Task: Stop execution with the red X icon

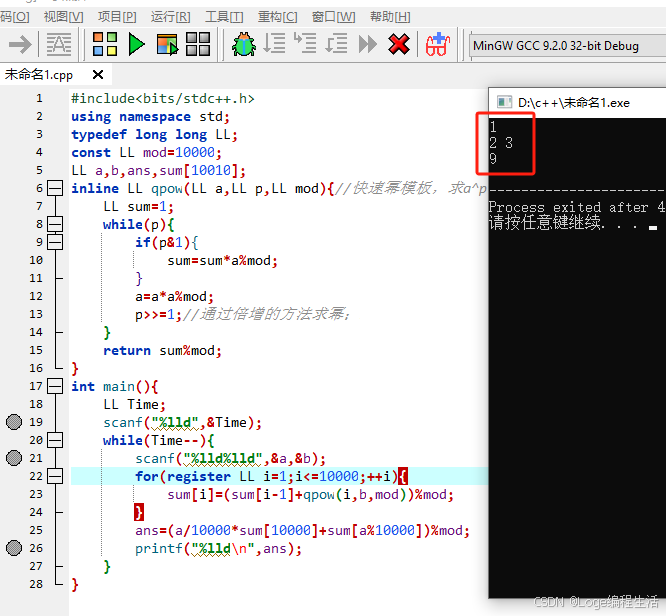Action: click(x=398, y=44)
